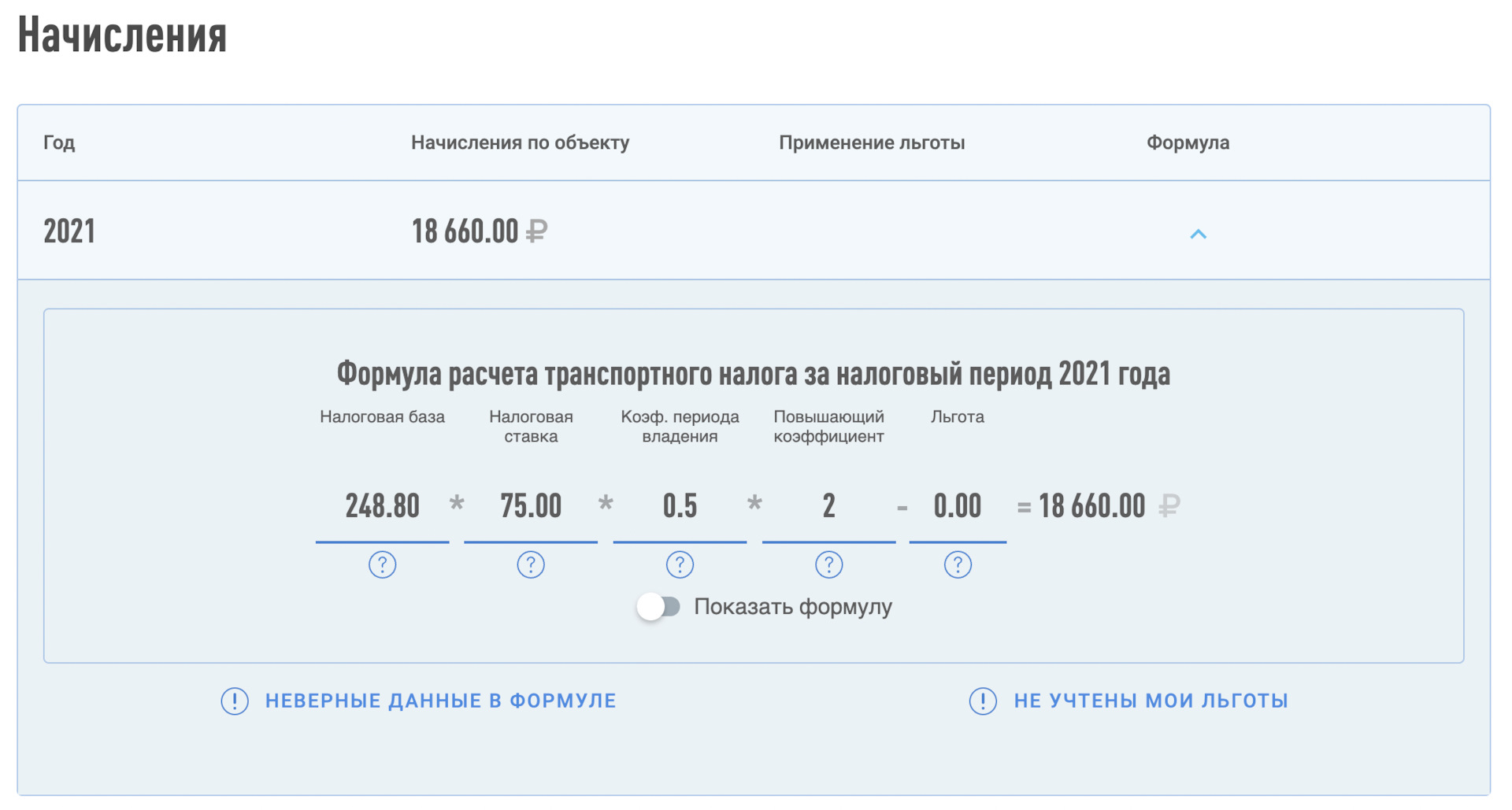
Task: Click help icon under Льгота
Action: pos(958,564)
